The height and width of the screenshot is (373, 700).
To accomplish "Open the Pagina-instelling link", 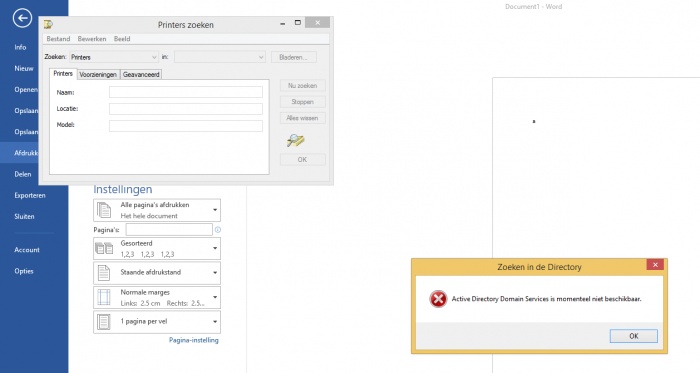I will click(194, 340).
